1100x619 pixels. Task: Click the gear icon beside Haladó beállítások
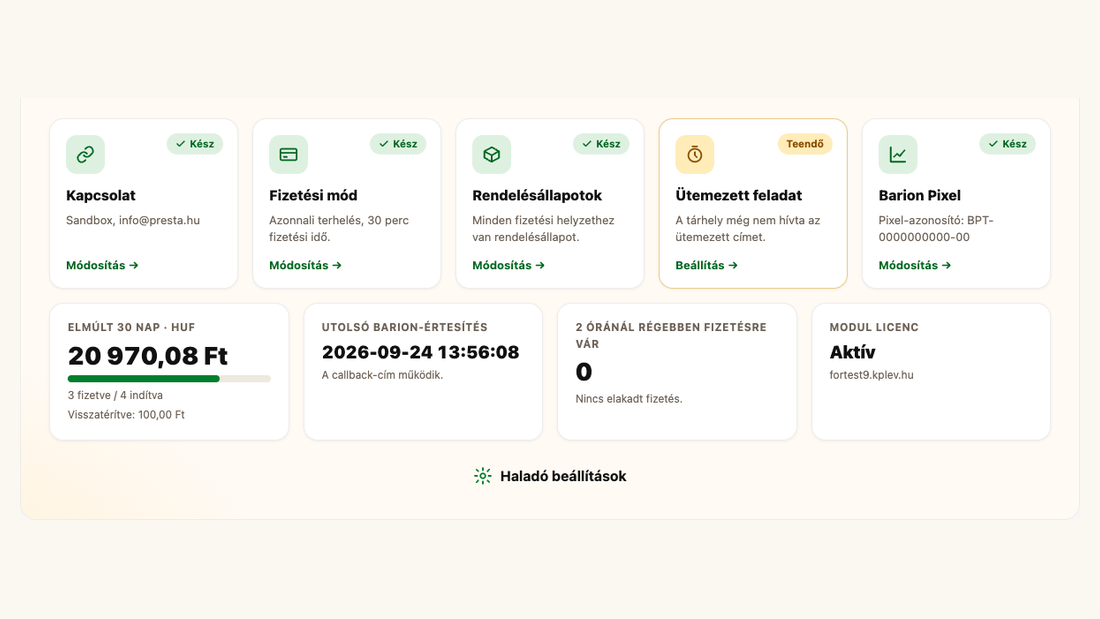483,476
